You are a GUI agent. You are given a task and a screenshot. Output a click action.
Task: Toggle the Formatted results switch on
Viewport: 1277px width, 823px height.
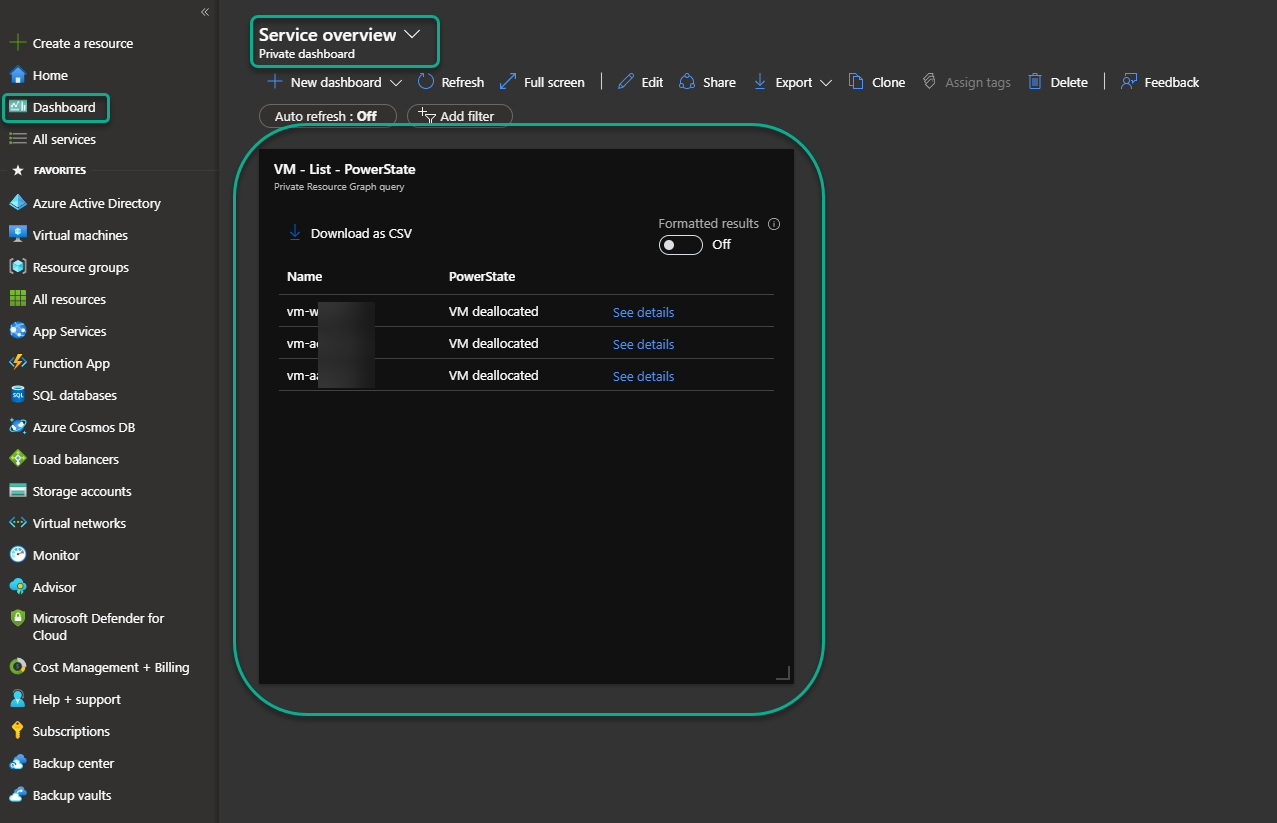tap(680, 245)
